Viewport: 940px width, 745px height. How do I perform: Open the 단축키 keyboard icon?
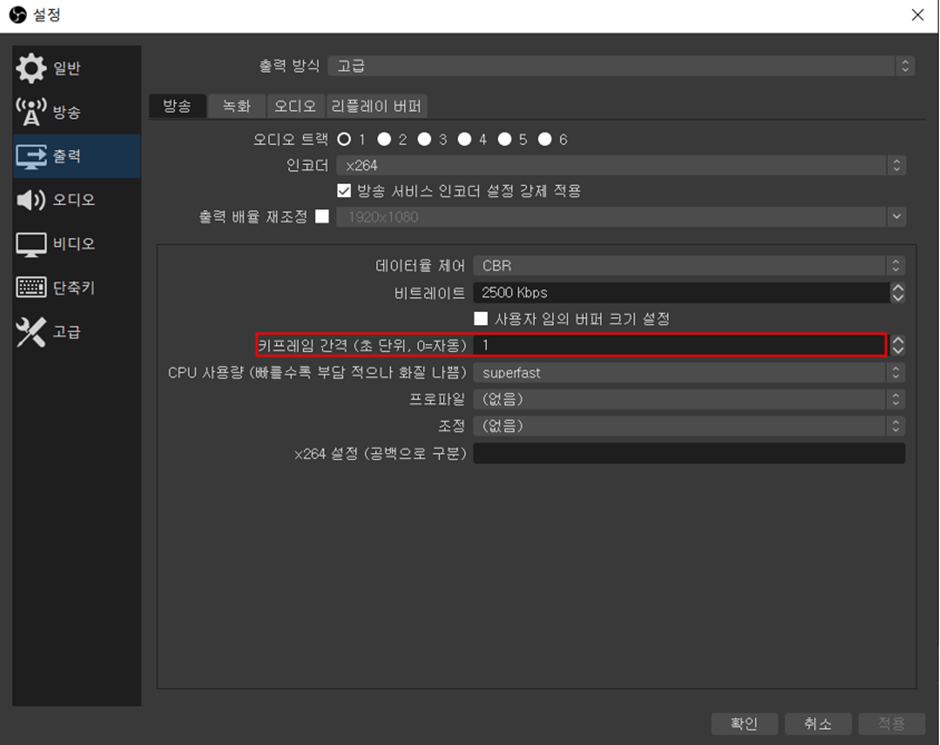[31, 288]
